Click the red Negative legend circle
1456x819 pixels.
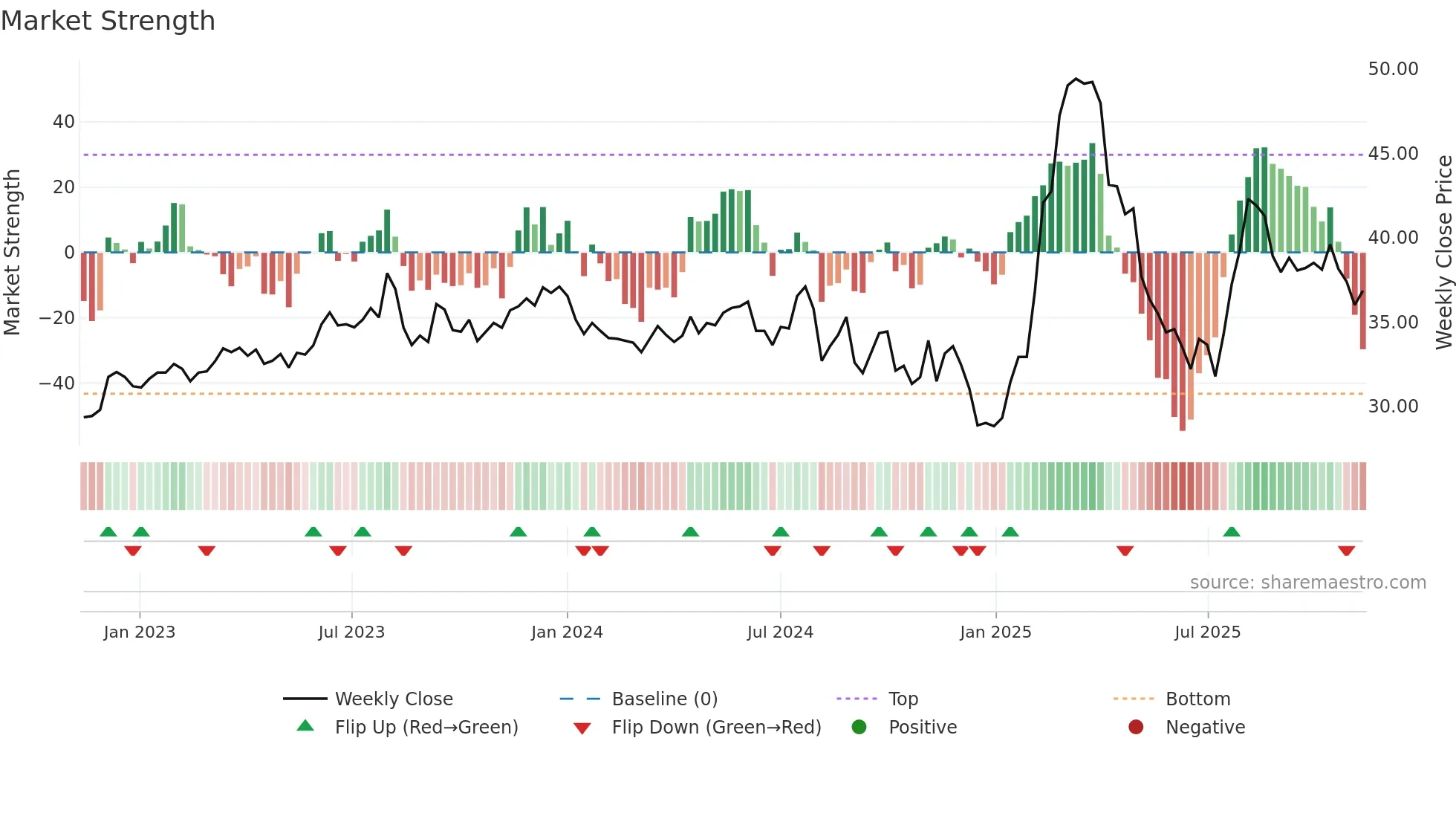point(1136,728)
